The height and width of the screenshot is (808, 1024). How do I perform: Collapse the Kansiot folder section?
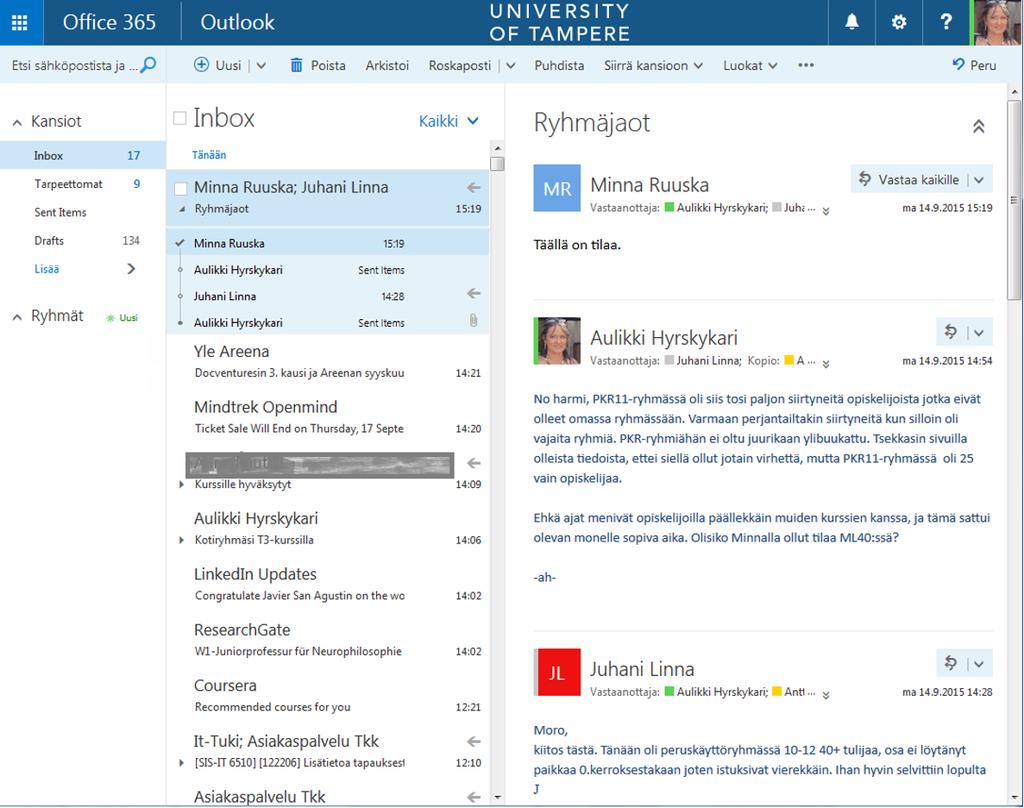point(17,122)
